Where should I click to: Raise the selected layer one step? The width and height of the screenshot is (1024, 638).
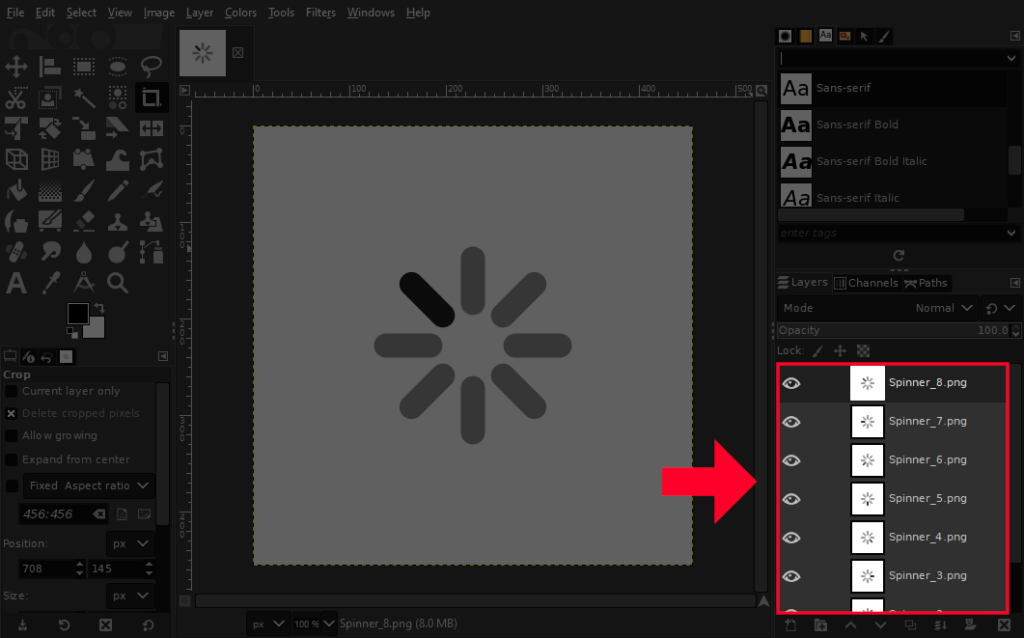tap(851, 624)
